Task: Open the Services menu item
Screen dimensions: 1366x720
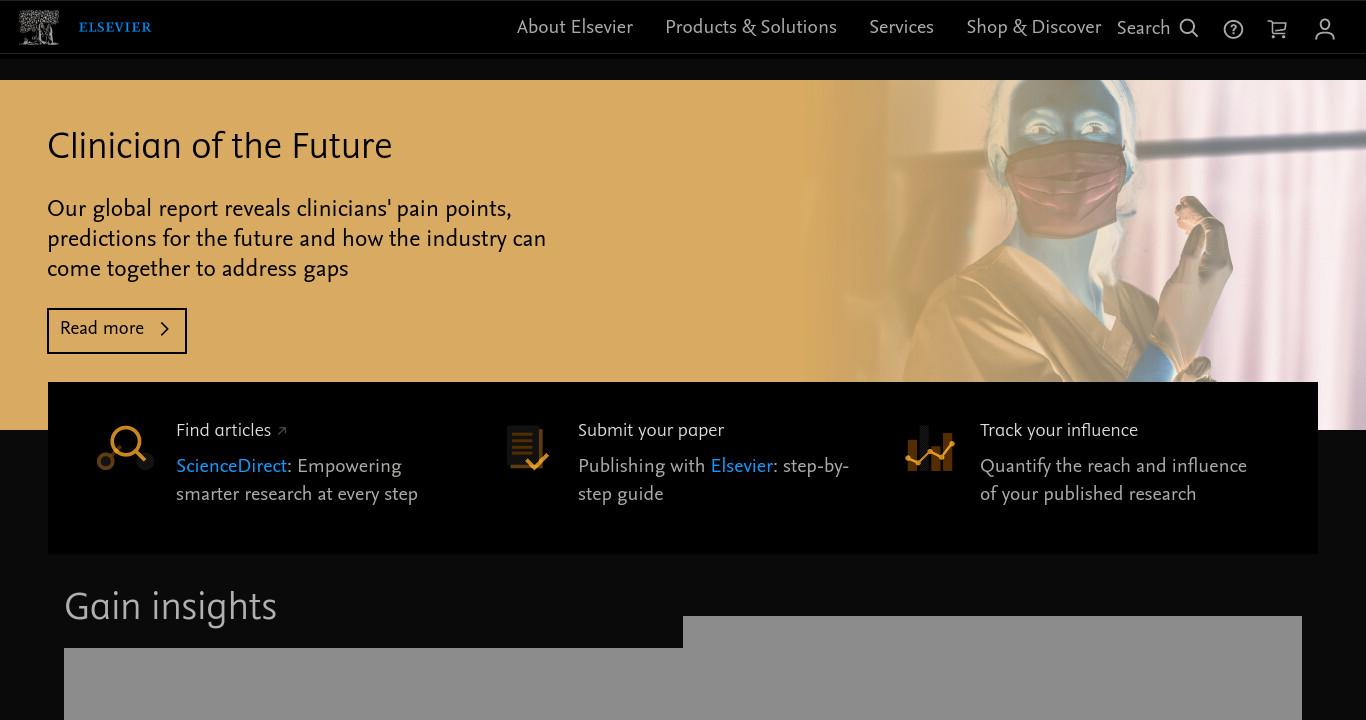Action: (901, 28)
